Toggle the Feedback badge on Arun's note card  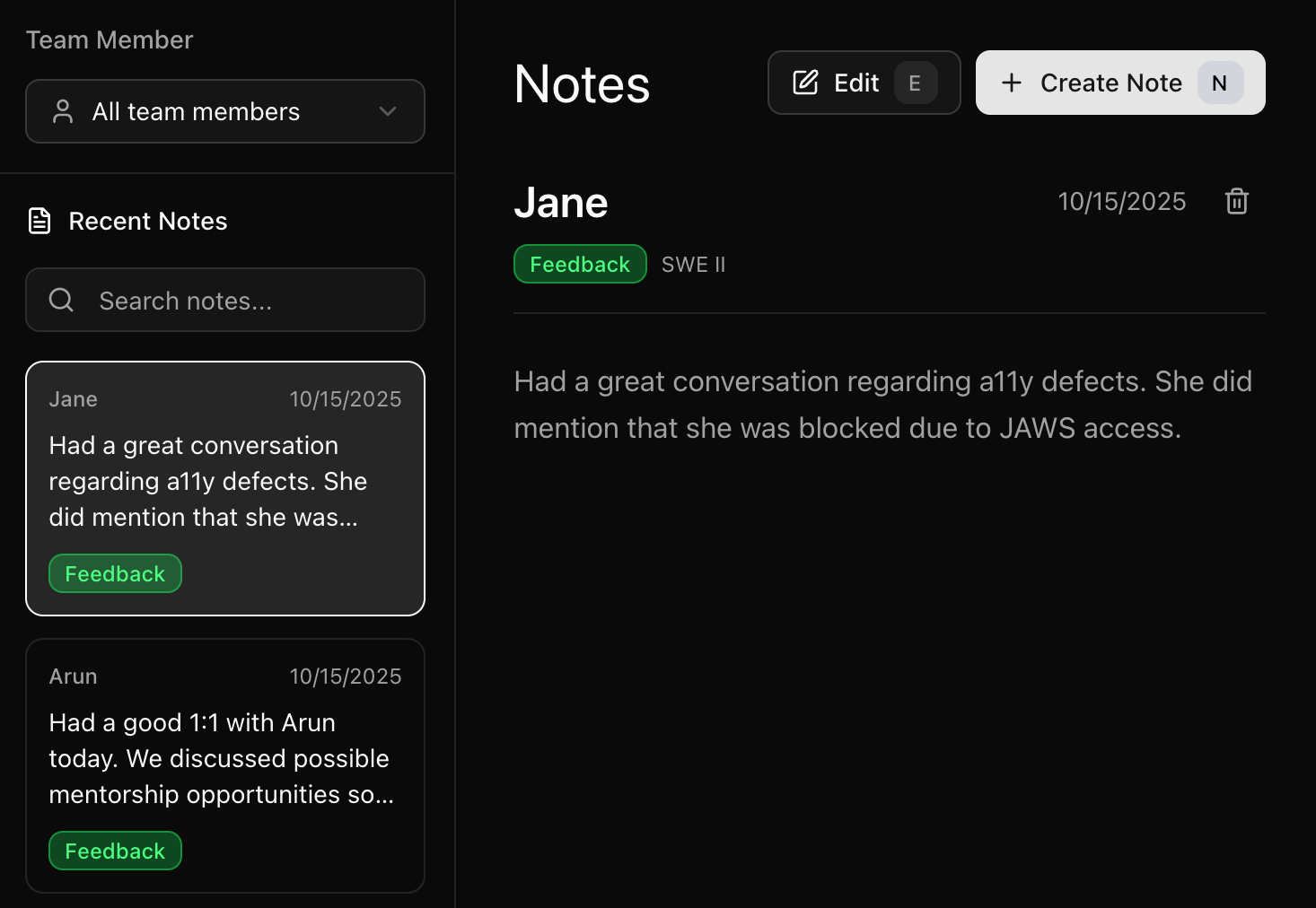tap(115, 851)
